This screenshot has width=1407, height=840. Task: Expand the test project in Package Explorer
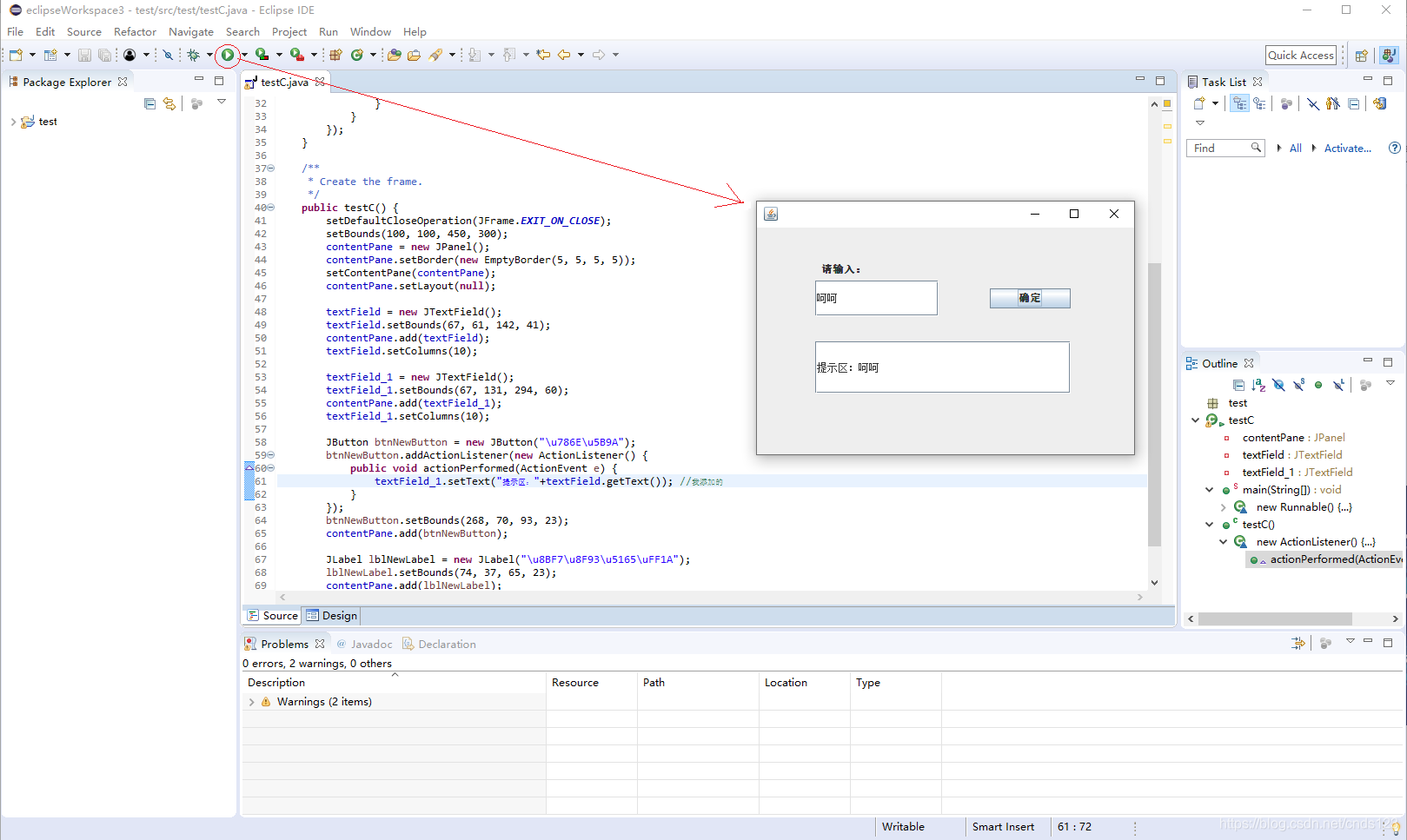(15, 122)
